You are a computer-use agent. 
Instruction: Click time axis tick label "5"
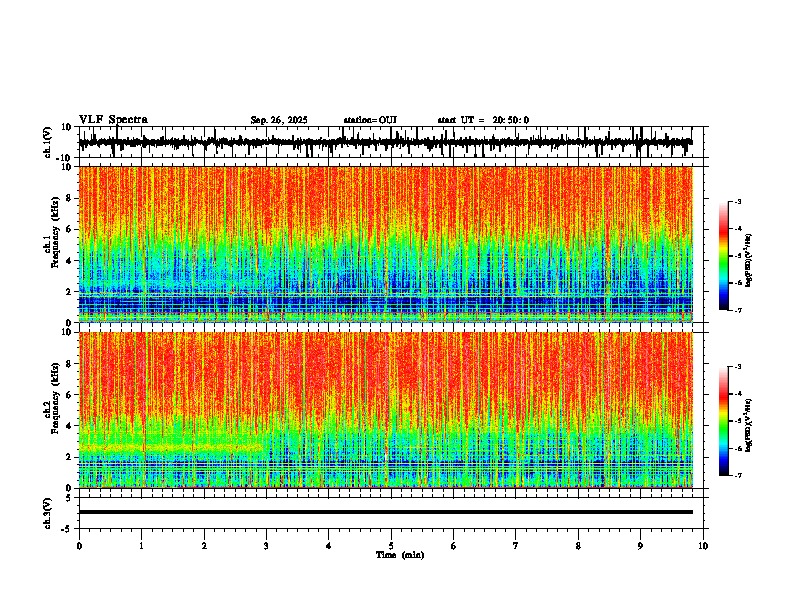pos(391,546)
